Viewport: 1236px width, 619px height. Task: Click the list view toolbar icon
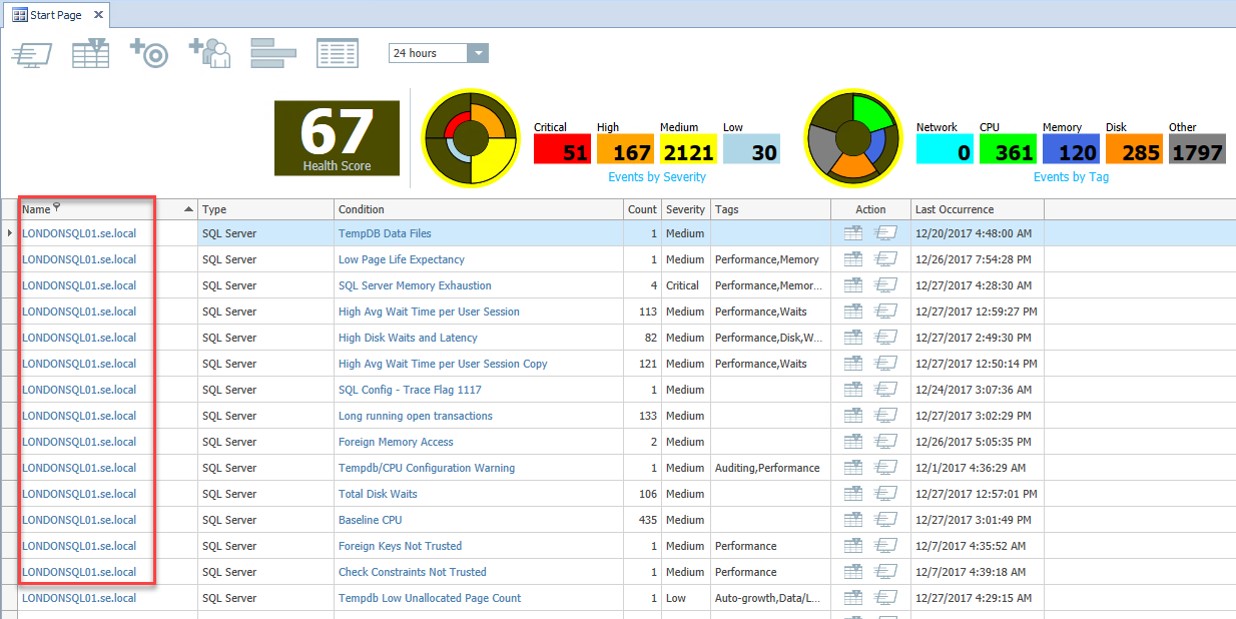pos(337,53)
